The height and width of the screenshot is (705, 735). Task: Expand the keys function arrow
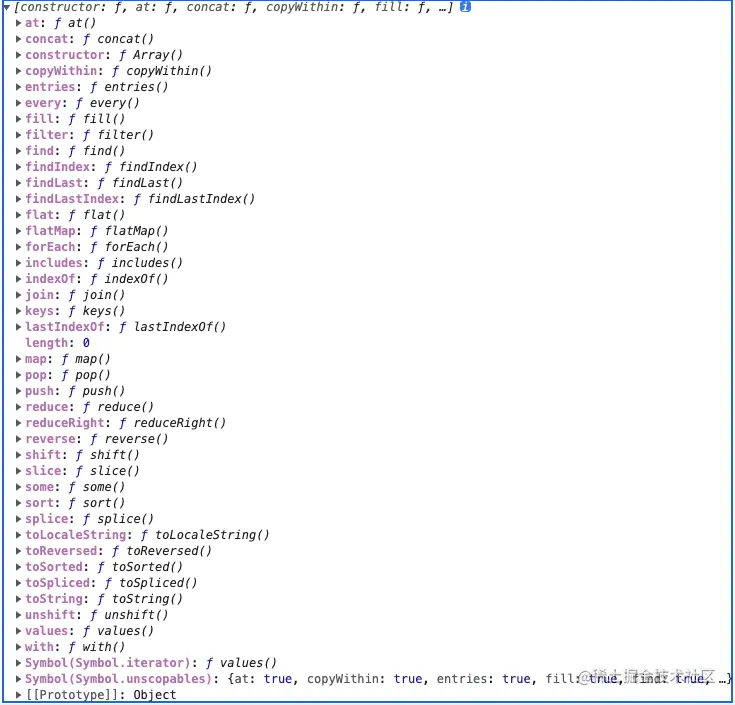click(18, 310)
